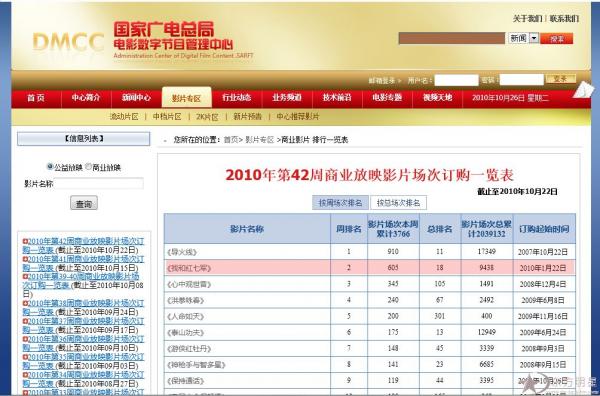
Task: Click the 影片专区 breadcrumb link
Action: (260, 140)
